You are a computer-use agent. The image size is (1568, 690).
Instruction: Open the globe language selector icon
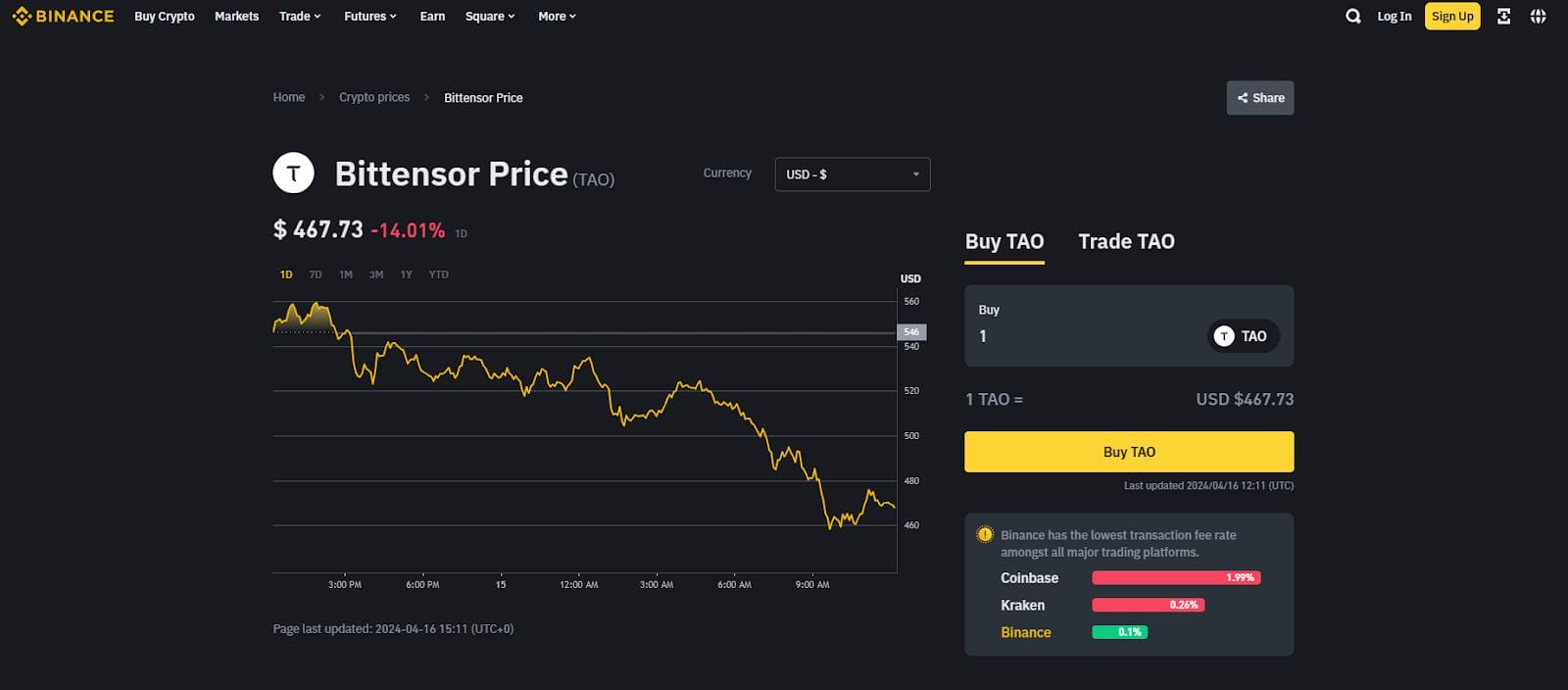1539,17
